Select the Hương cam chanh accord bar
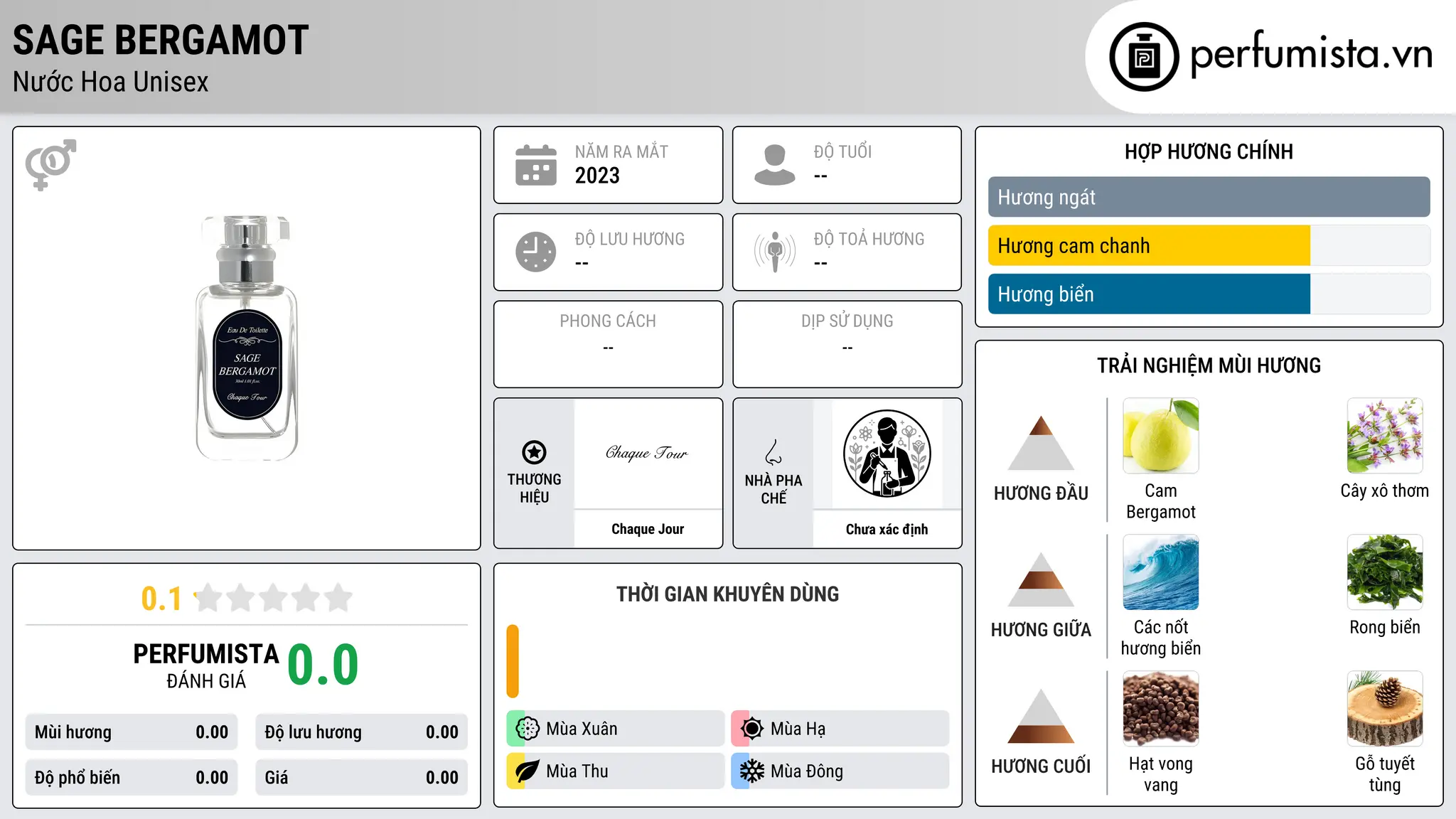This screenshot has width=1456, height=819. pyautogui.click(x=1209, y=245)
